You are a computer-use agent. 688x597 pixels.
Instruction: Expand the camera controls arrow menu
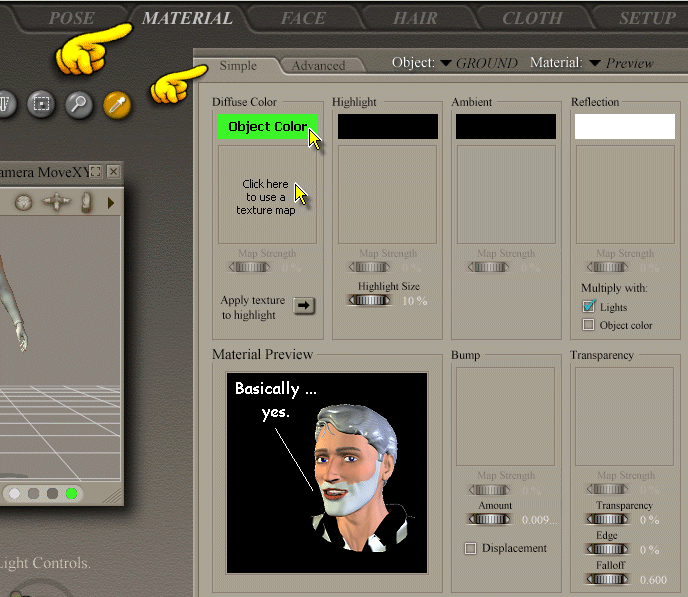tap(110, 202)
